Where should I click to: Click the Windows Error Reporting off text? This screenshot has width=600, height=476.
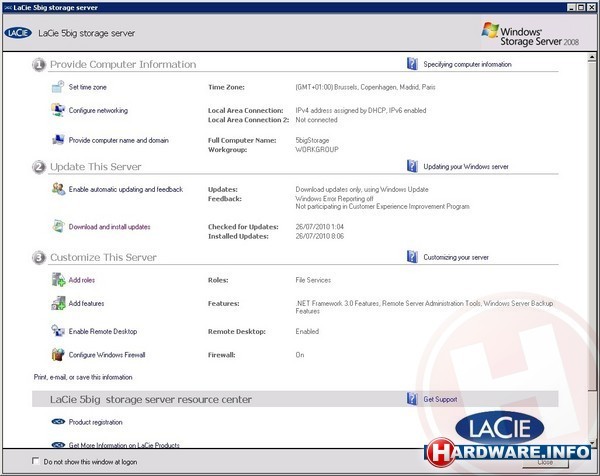pyautogui.click(x=334, y=199)
